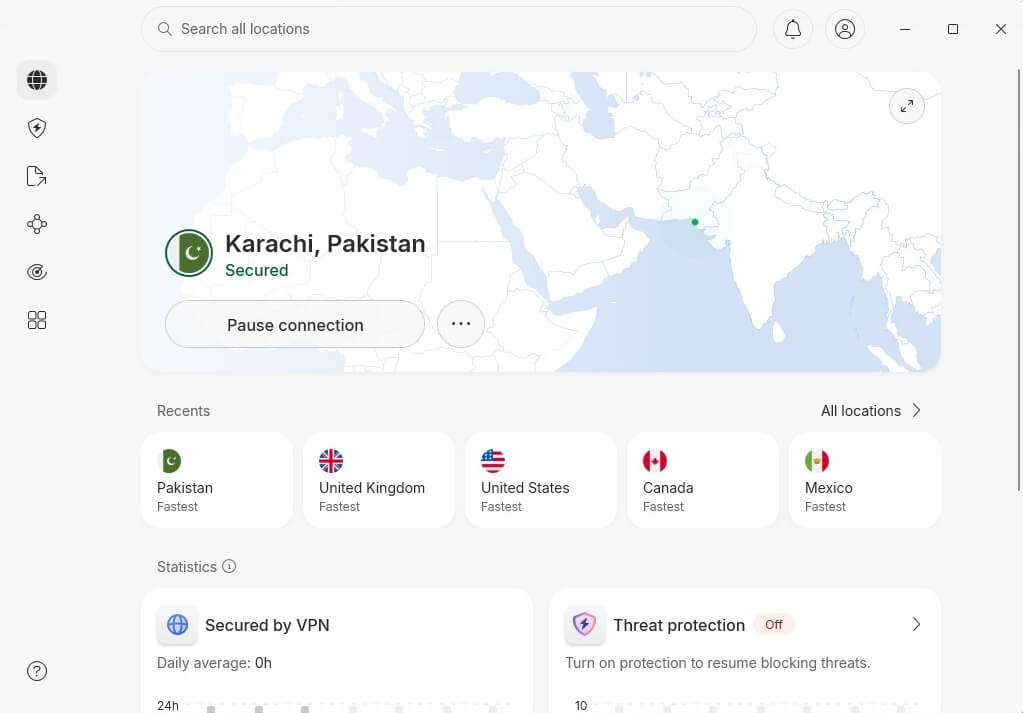Click the chevron beside All locations
Viewport: 1023px width, 713px height.
(917, 410)
